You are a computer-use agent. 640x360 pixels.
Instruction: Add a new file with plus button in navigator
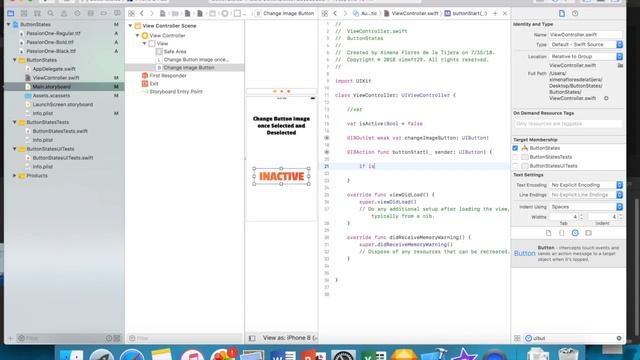tap(10, 338)
